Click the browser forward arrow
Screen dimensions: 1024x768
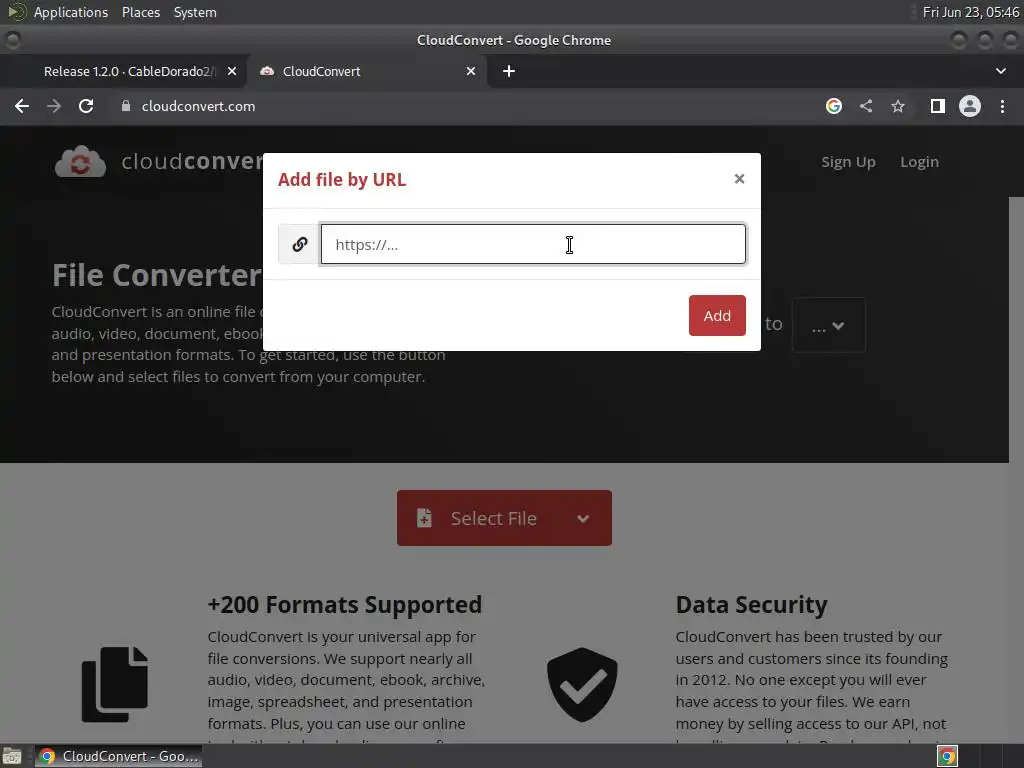point(54,106)
